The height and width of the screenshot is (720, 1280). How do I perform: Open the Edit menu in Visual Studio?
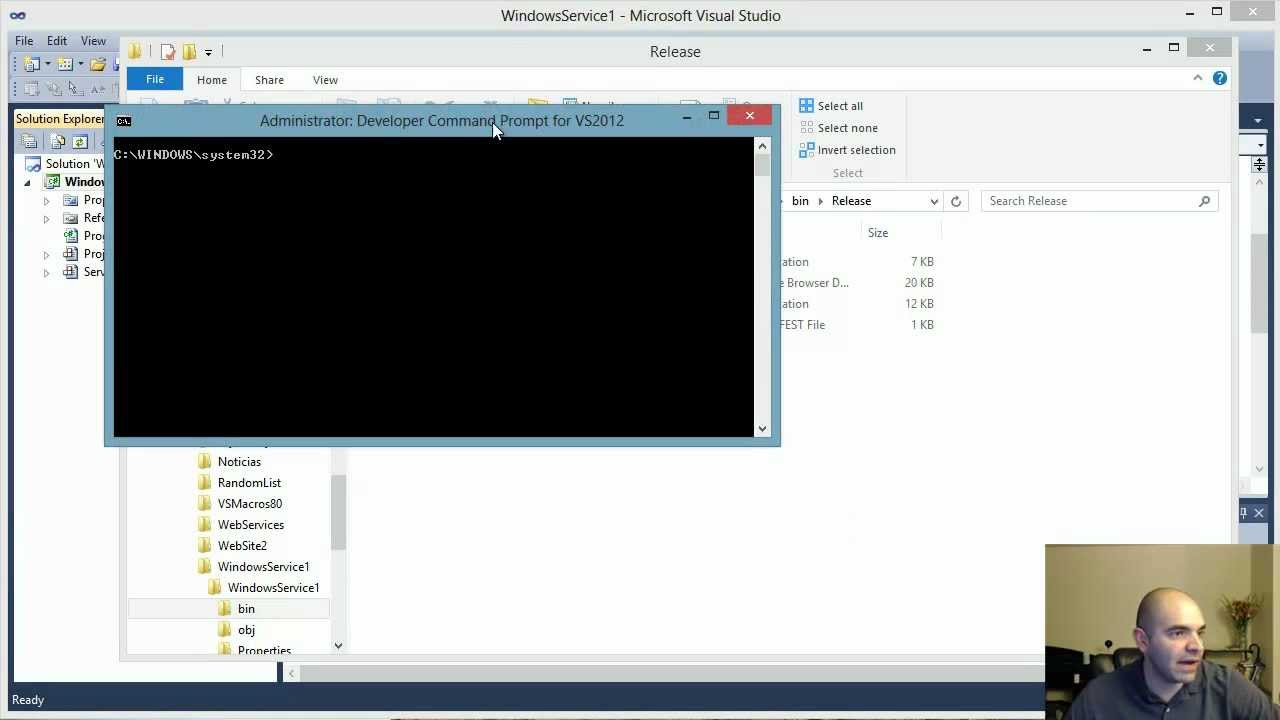(57, 41)
